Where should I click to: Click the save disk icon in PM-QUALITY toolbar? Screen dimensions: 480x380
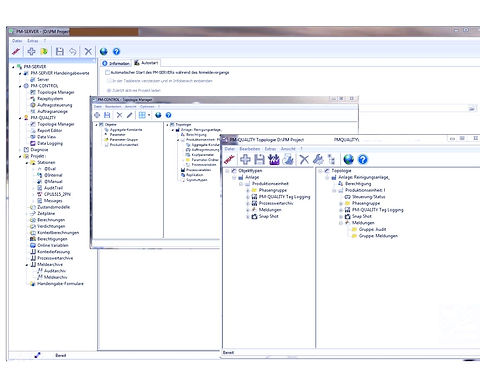click(260, 159)
